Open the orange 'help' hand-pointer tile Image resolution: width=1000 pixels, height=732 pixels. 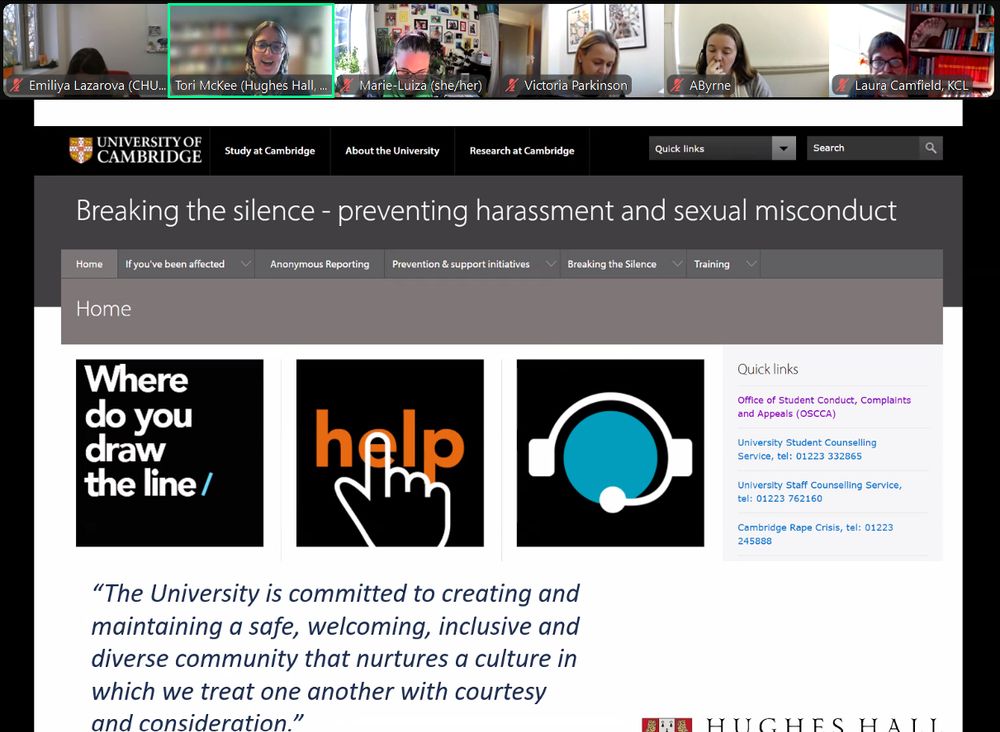tap(390, 453)
